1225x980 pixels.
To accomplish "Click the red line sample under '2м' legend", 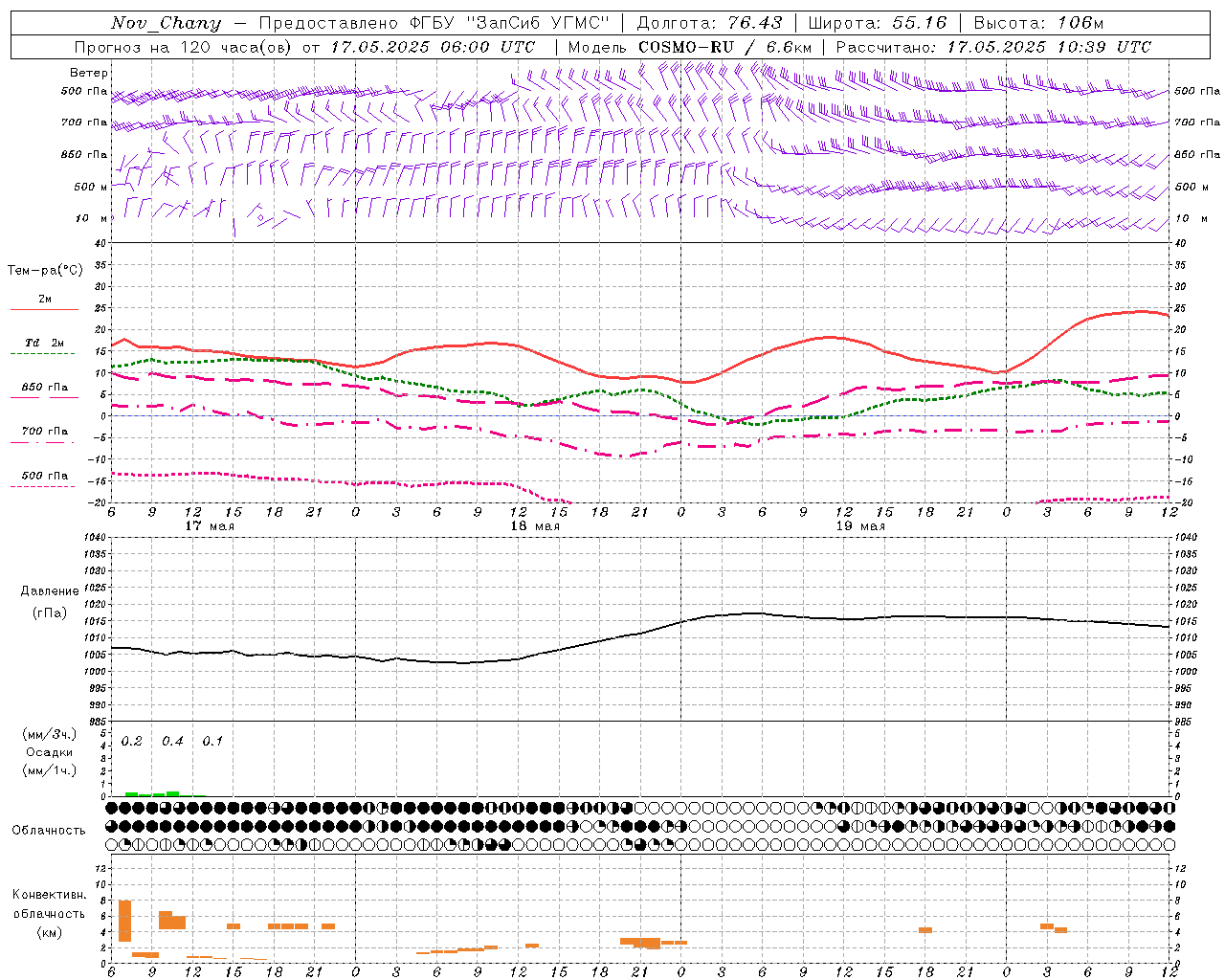I will pyautogui.click(x=44, y=310).
